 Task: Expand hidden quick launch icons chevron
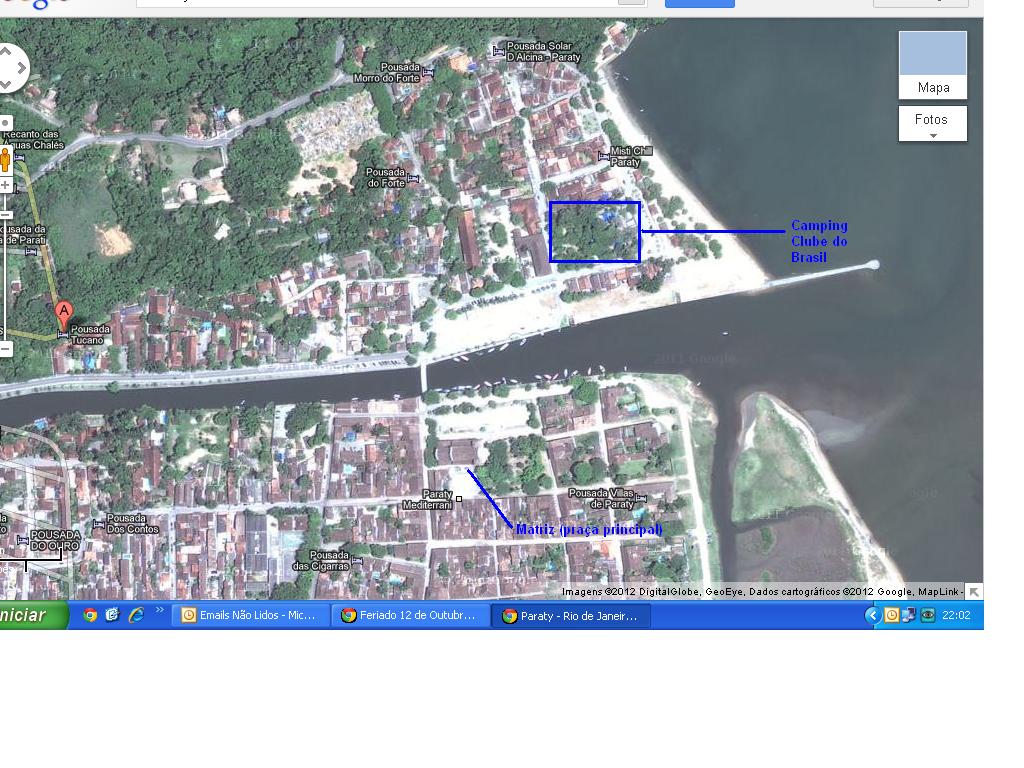pyautogui.click(x=159, y=611)
